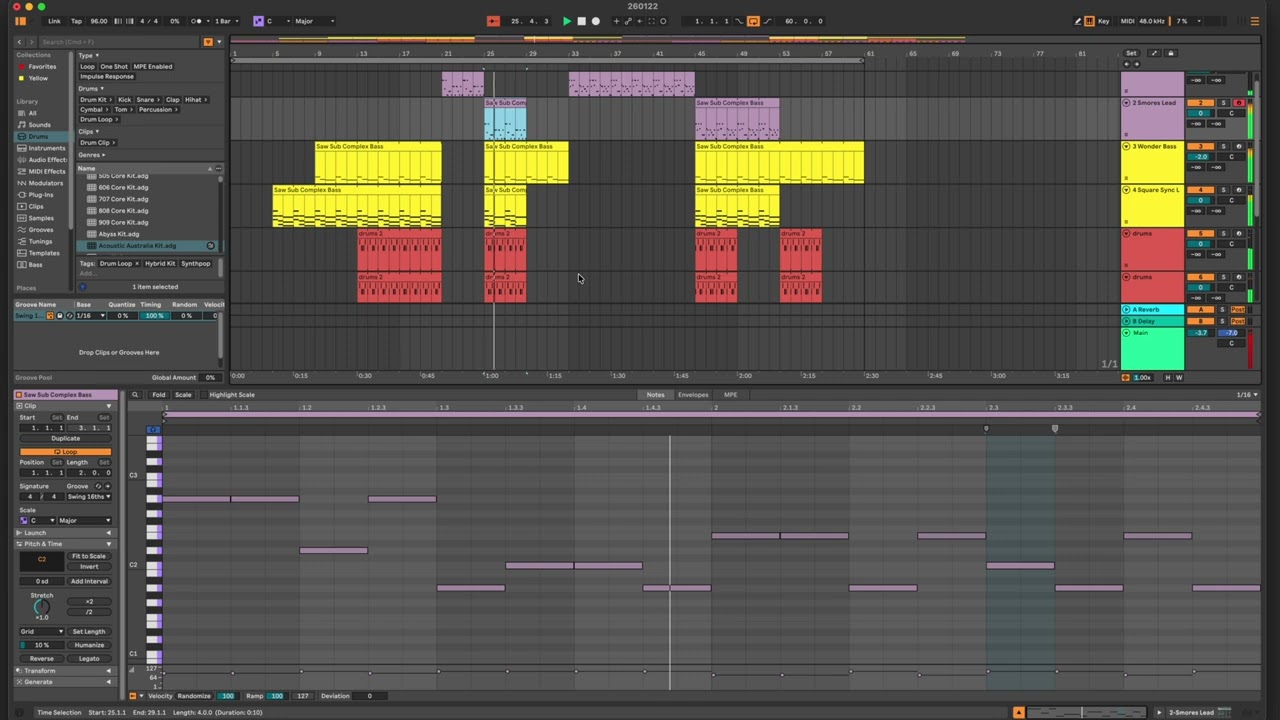Select the Kick drum filter tag
1280x720 pixels.
[124, 100]
